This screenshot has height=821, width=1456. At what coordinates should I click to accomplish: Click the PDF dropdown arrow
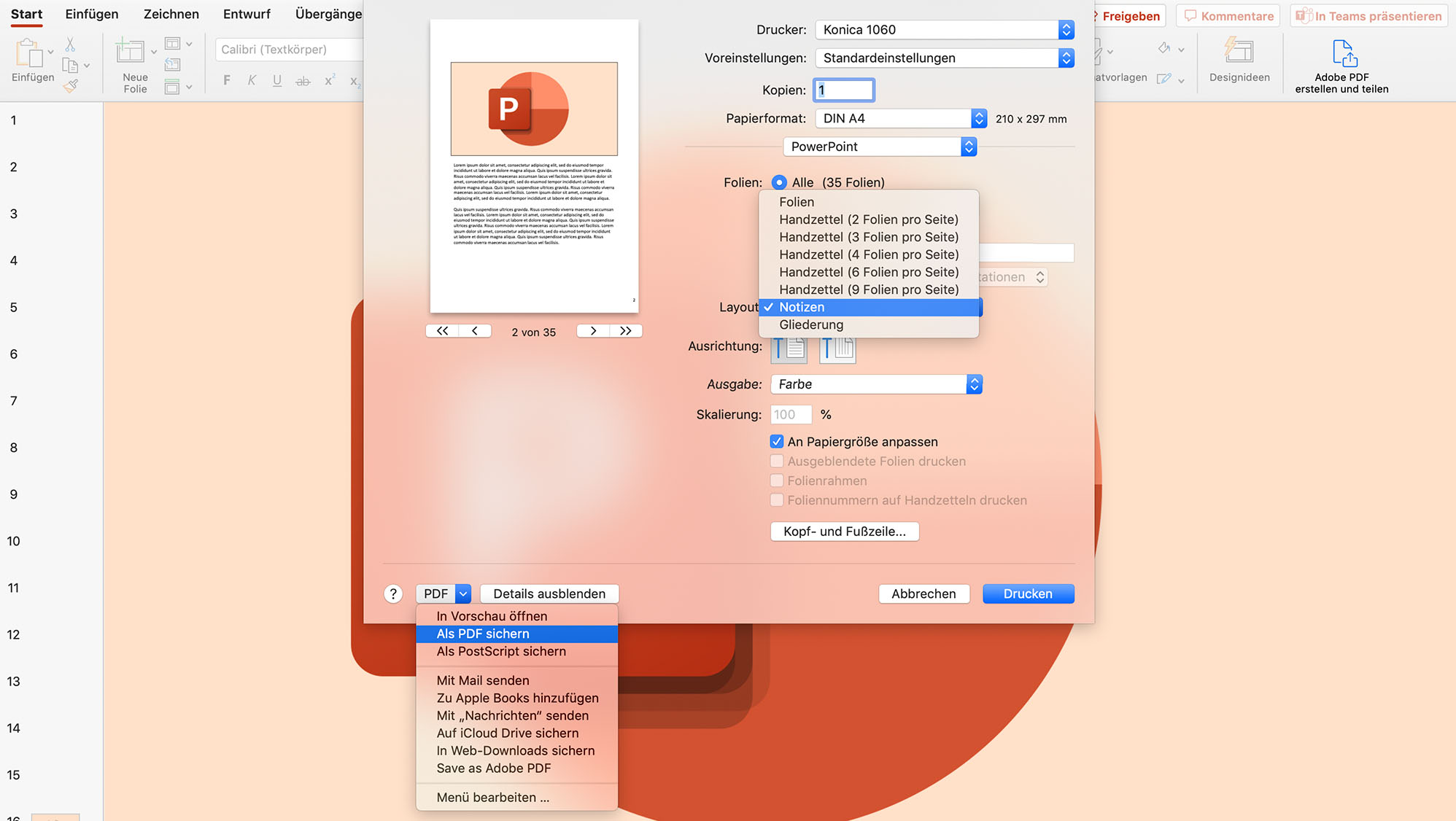(x=463, y=594)
